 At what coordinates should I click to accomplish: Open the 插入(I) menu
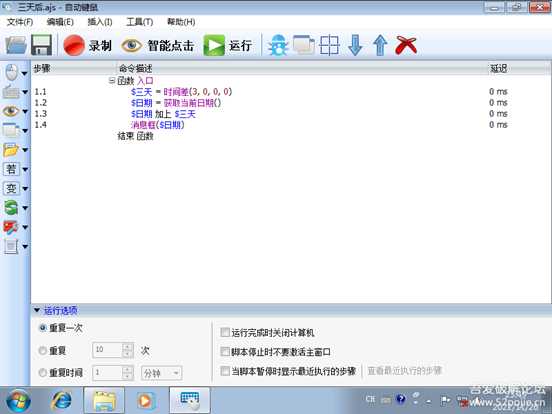click(100, 22)
